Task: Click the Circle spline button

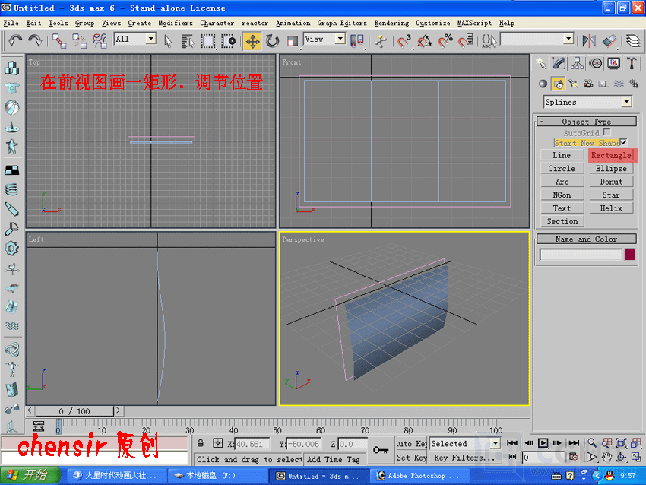Action: [562, 168]
